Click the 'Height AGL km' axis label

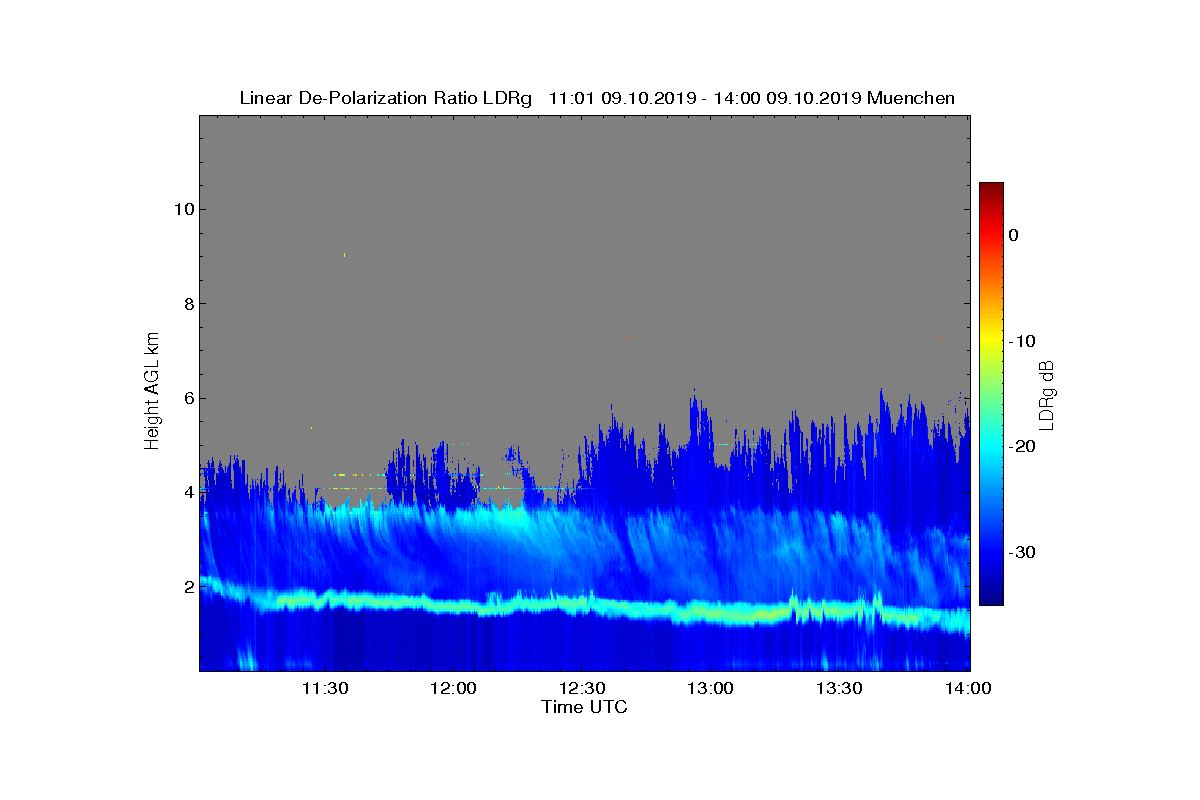(153, 391)
